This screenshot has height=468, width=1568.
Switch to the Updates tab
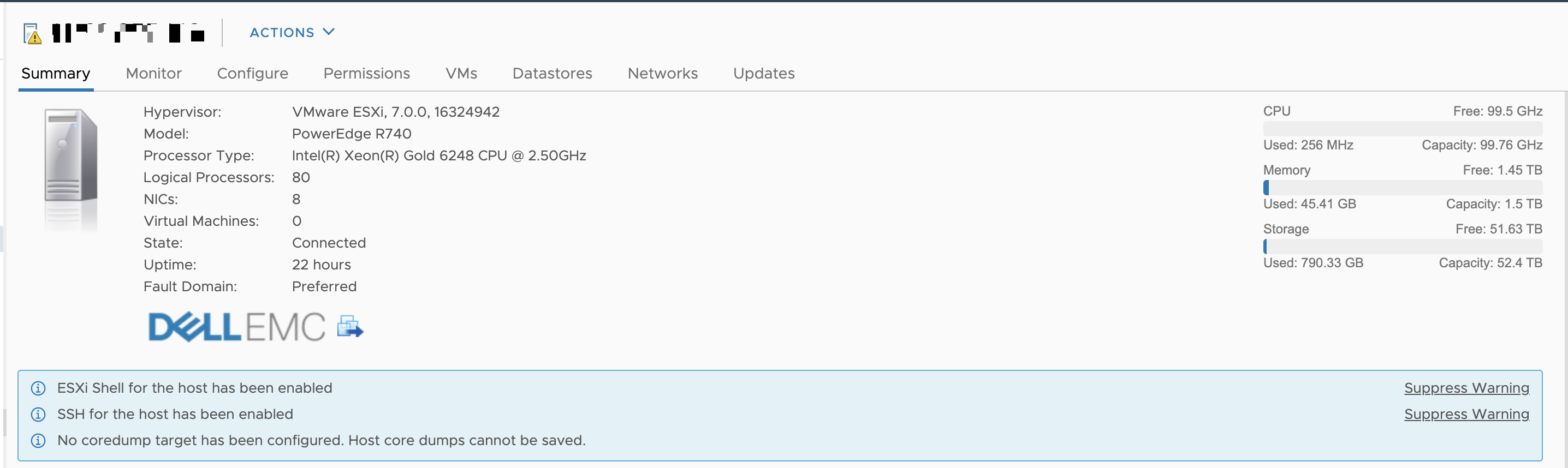tap(764, 73)
